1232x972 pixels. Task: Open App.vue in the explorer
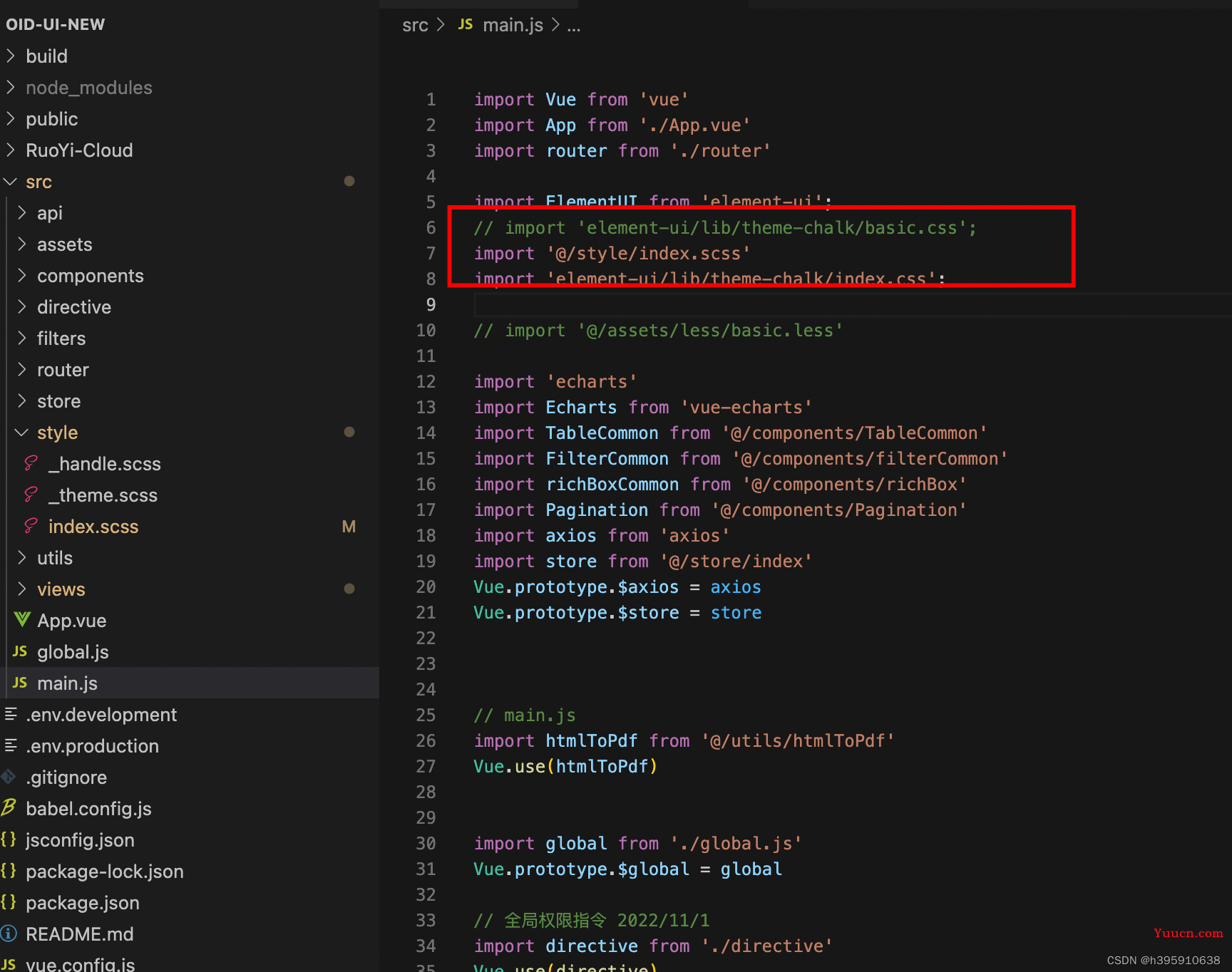pos(72,621)
